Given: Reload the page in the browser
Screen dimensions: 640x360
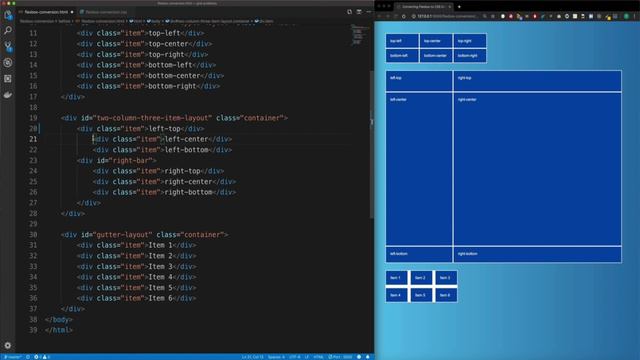Looking at the screenshot, I should pyautogui.click(x=404, y=16).
